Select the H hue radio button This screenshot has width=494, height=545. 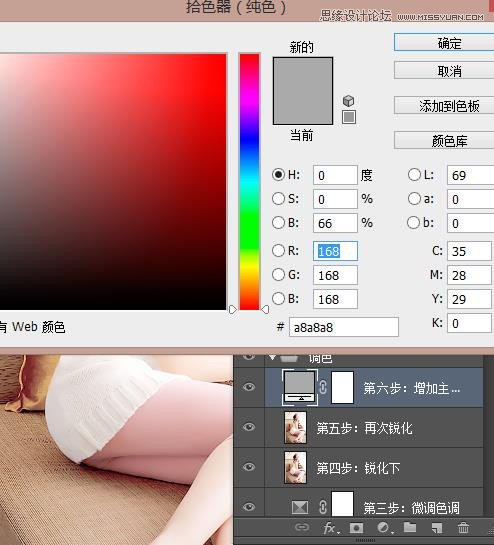pyautogui.click(x=278, y=174)
